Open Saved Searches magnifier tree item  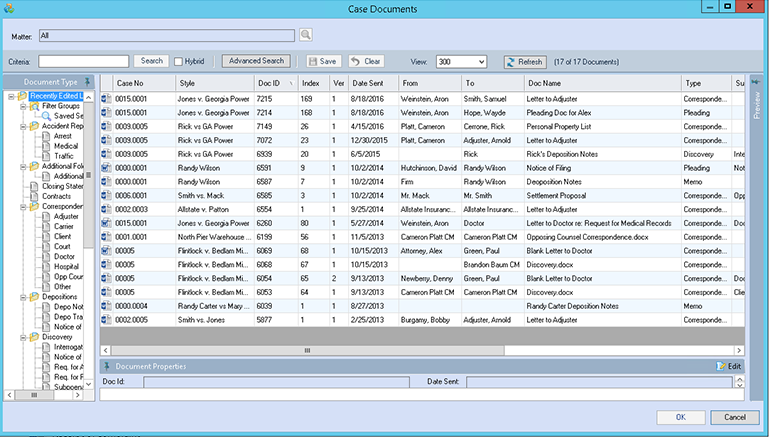point(46,116)
